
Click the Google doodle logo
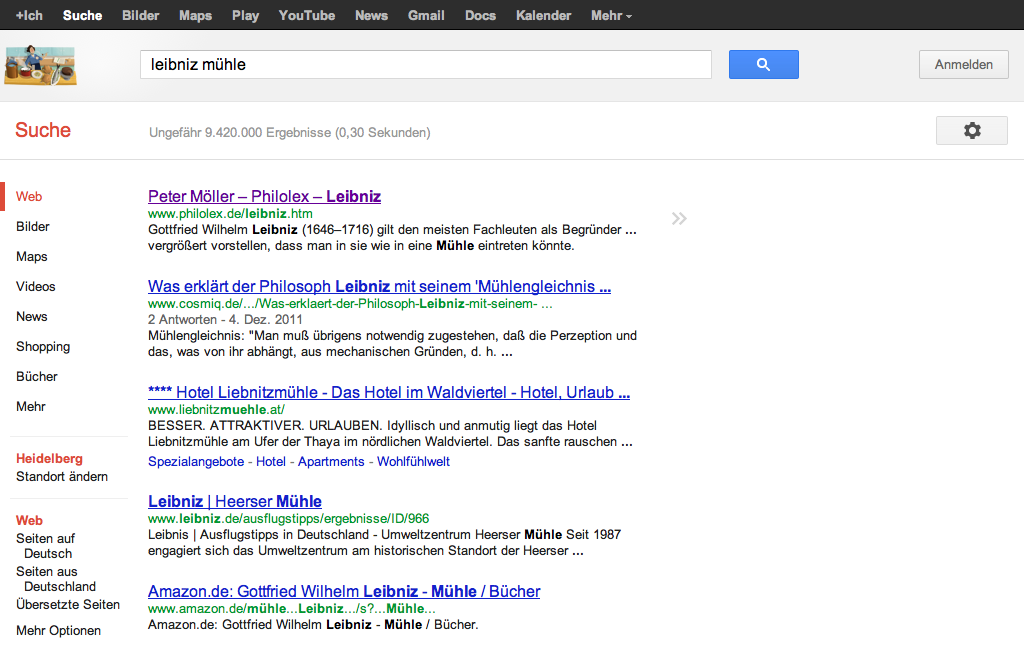pos(40,65)
